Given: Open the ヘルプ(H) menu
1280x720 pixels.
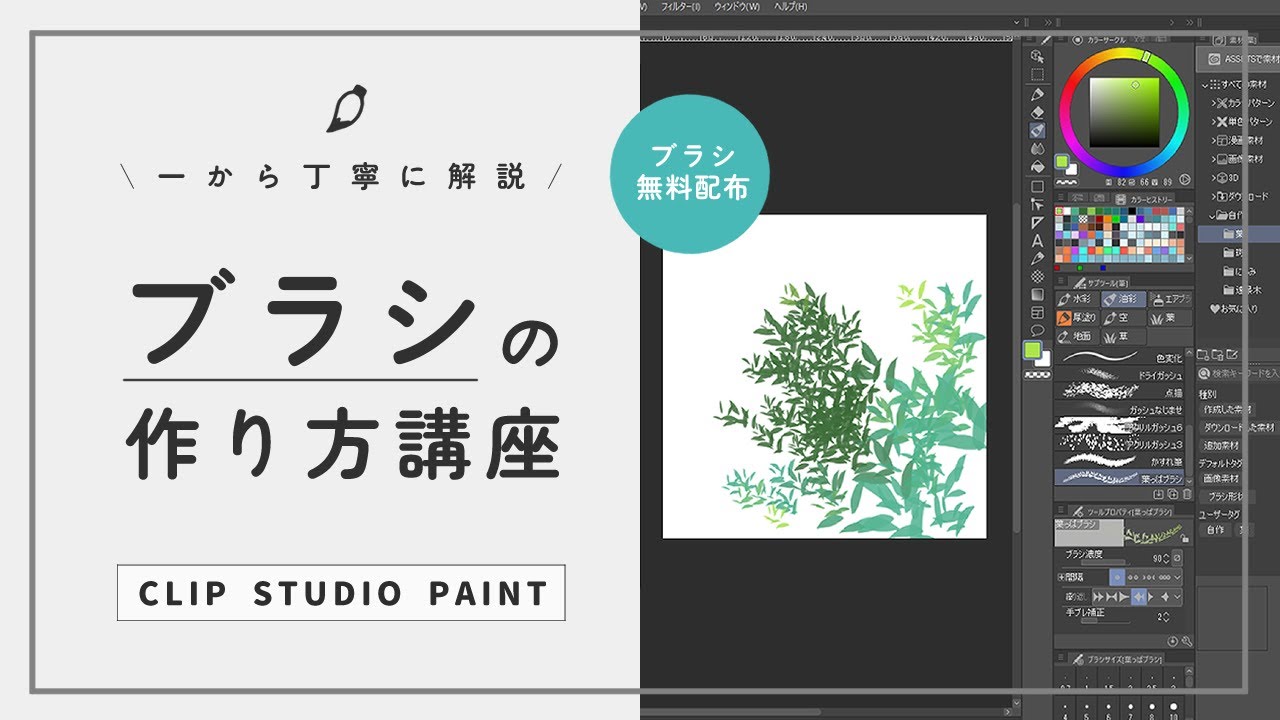Looking at the screenshot, I should [791, 7].
